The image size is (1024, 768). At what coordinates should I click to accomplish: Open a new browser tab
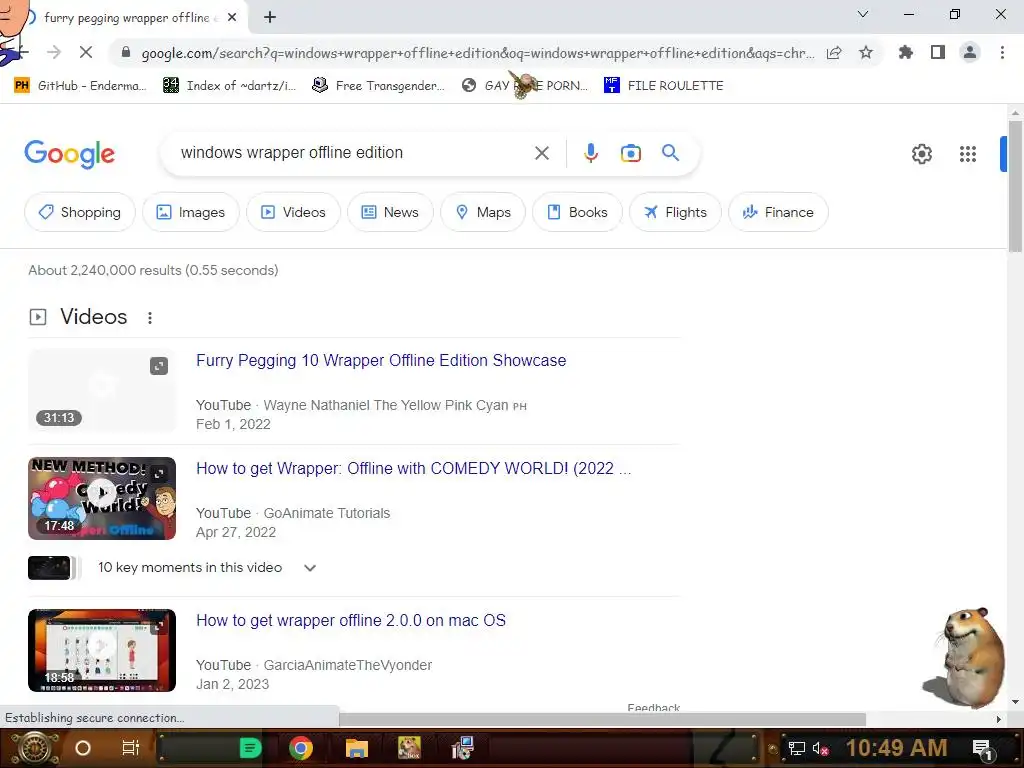coord(270,18)
